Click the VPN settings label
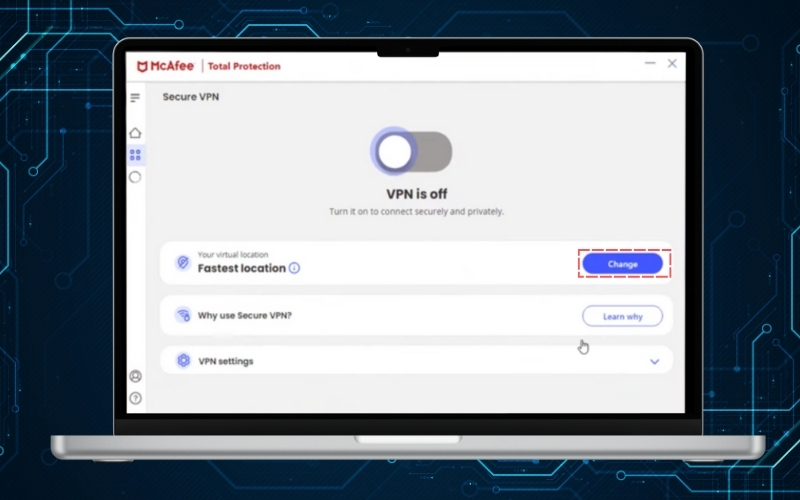This screenshot has height=500, width=800. tap(226, 361)
